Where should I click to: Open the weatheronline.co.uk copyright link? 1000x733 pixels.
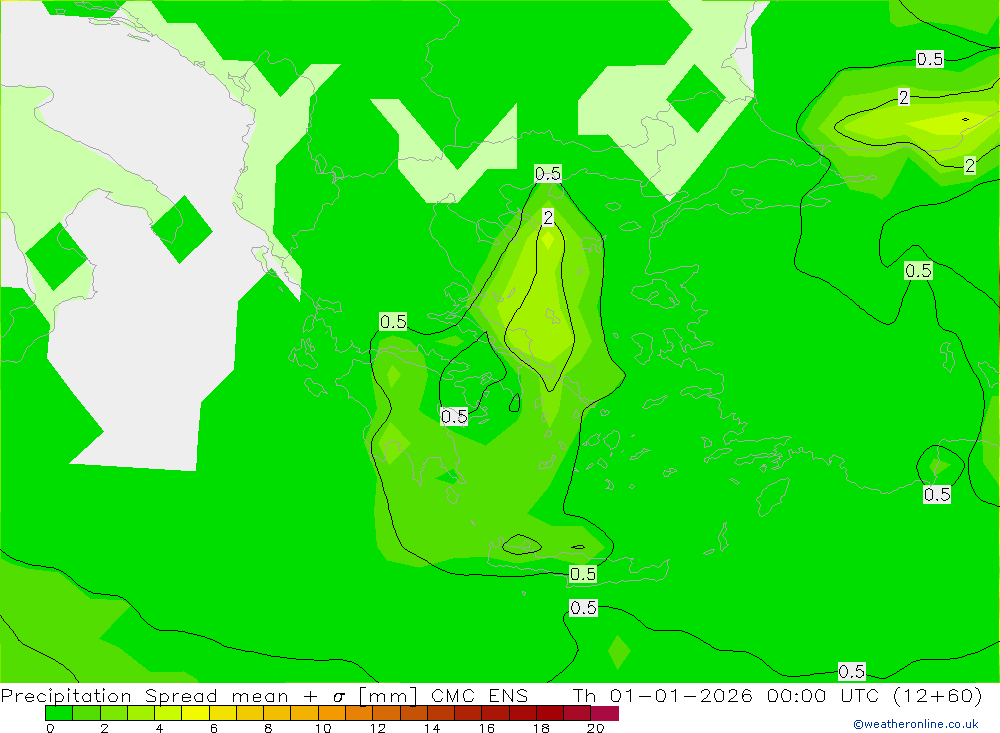916,724
